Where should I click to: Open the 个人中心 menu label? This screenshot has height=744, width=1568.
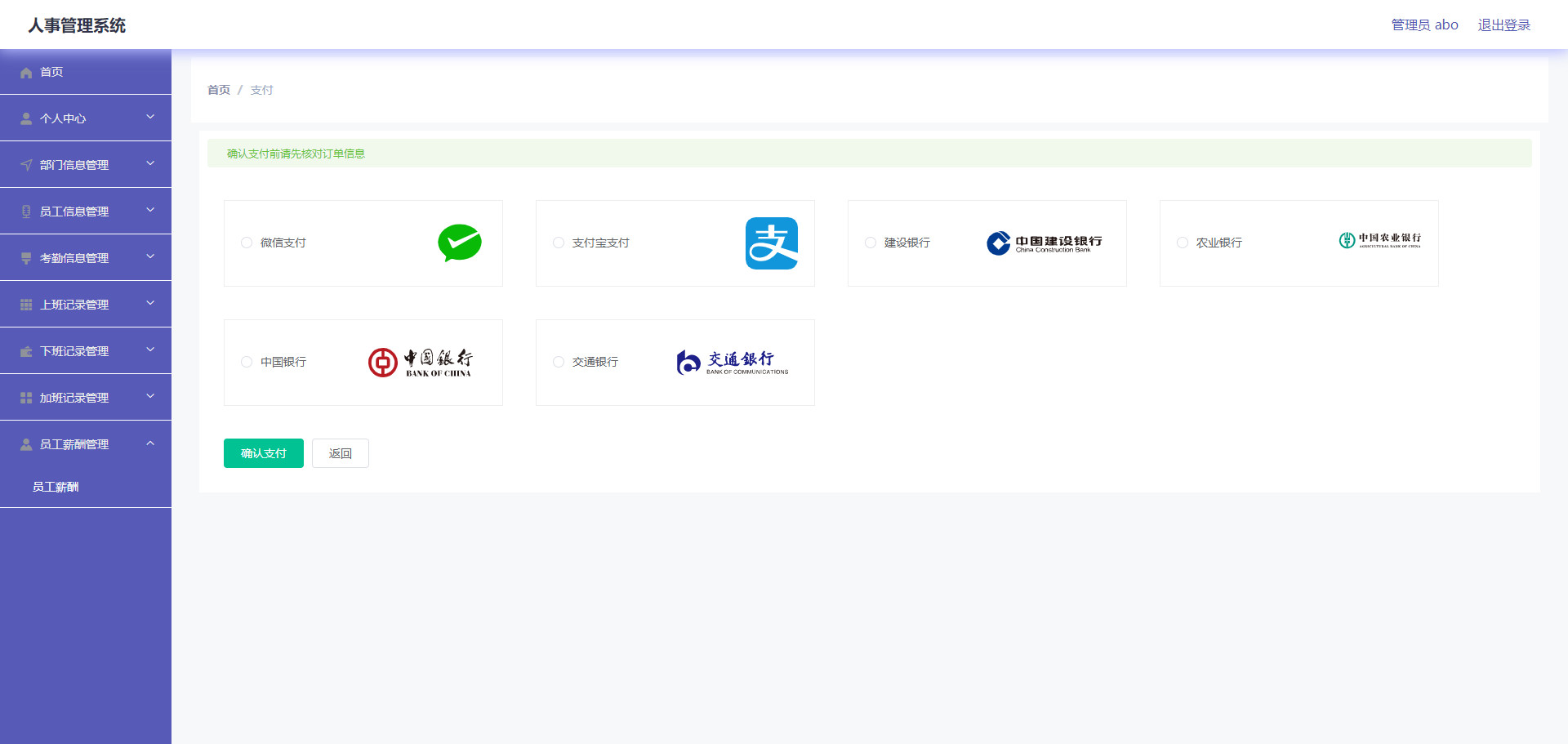(x=63, y=118)
